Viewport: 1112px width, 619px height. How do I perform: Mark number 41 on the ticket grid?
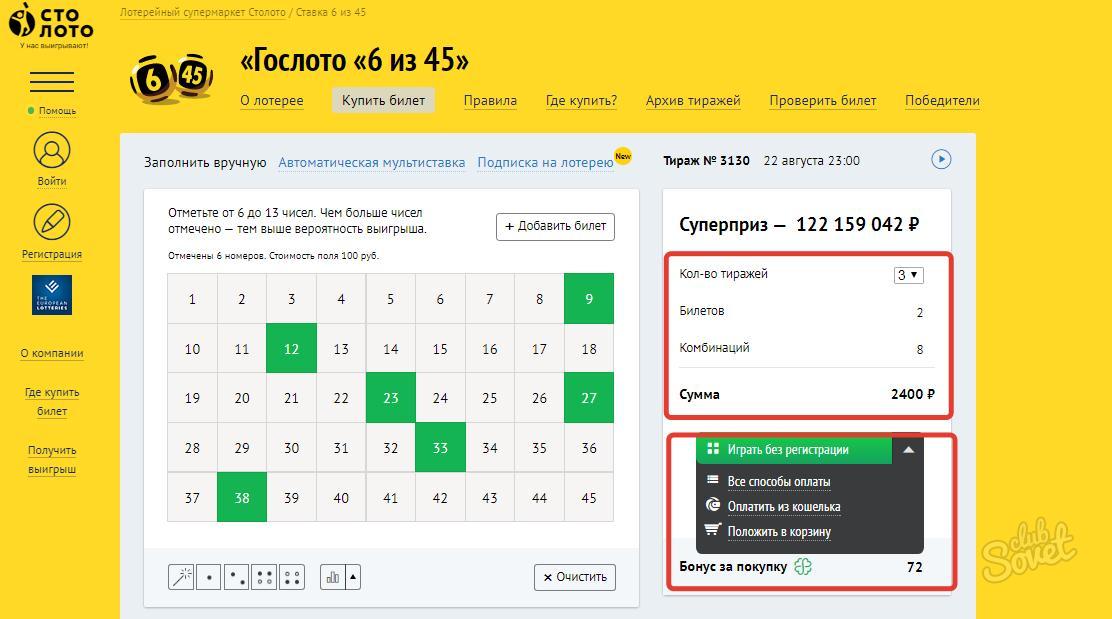[x=391, y=497]
